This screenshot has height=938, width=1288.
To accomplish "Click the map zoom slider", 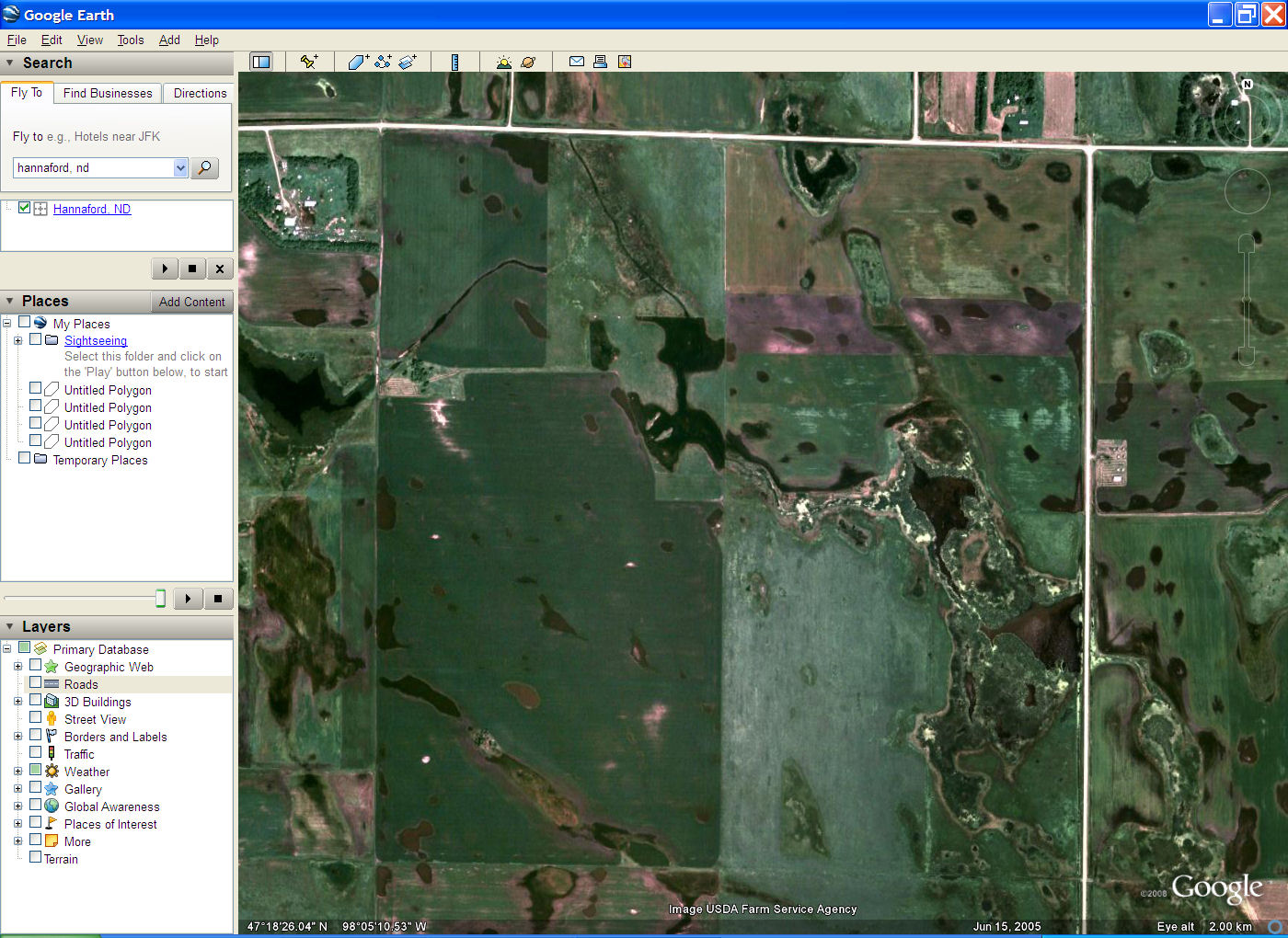I will pyautogui.click(x=1247, y=300).
